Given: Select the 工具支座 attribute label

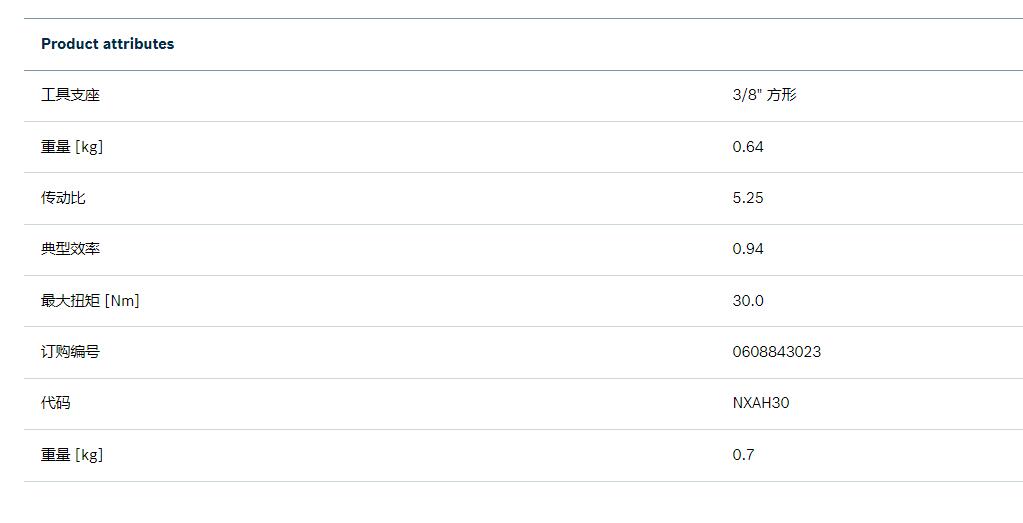Looking at the screenshot, I should [70, 95].
